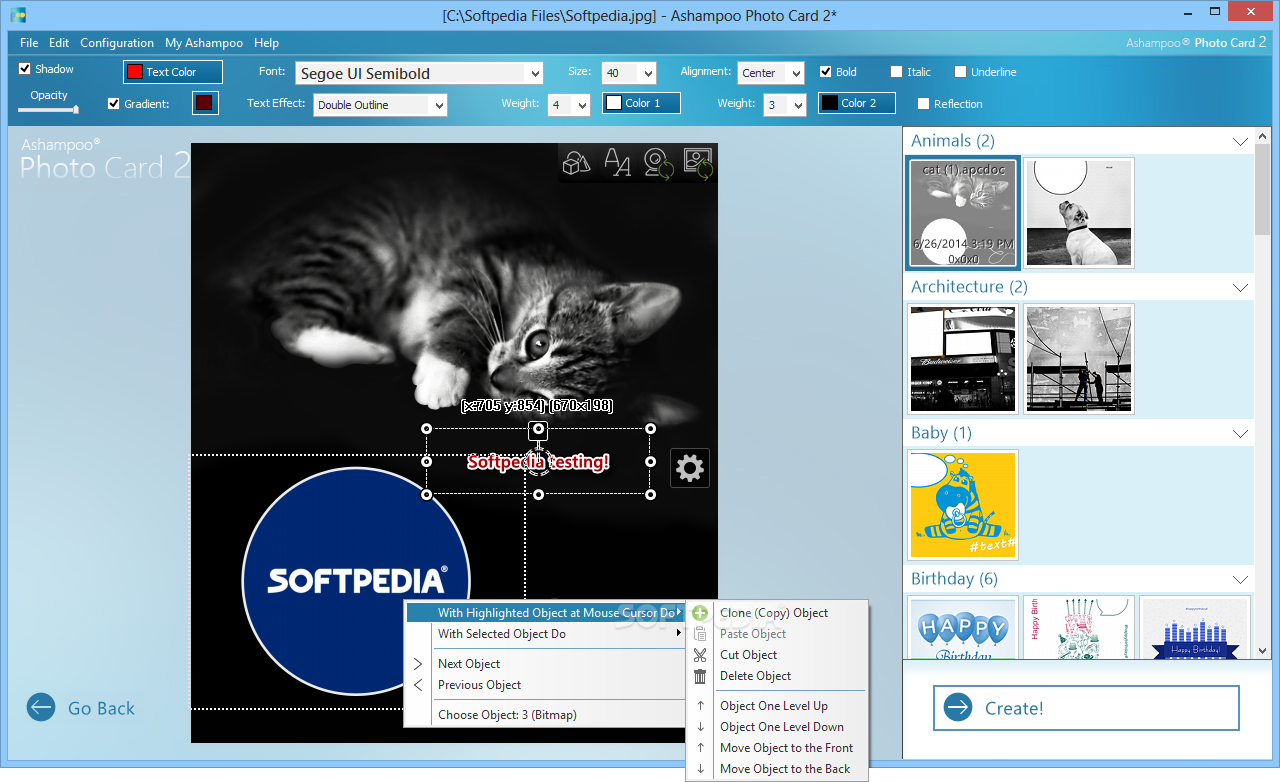
Task: Click the Object One Level Down arrow
Action: (x=701, y=727)
